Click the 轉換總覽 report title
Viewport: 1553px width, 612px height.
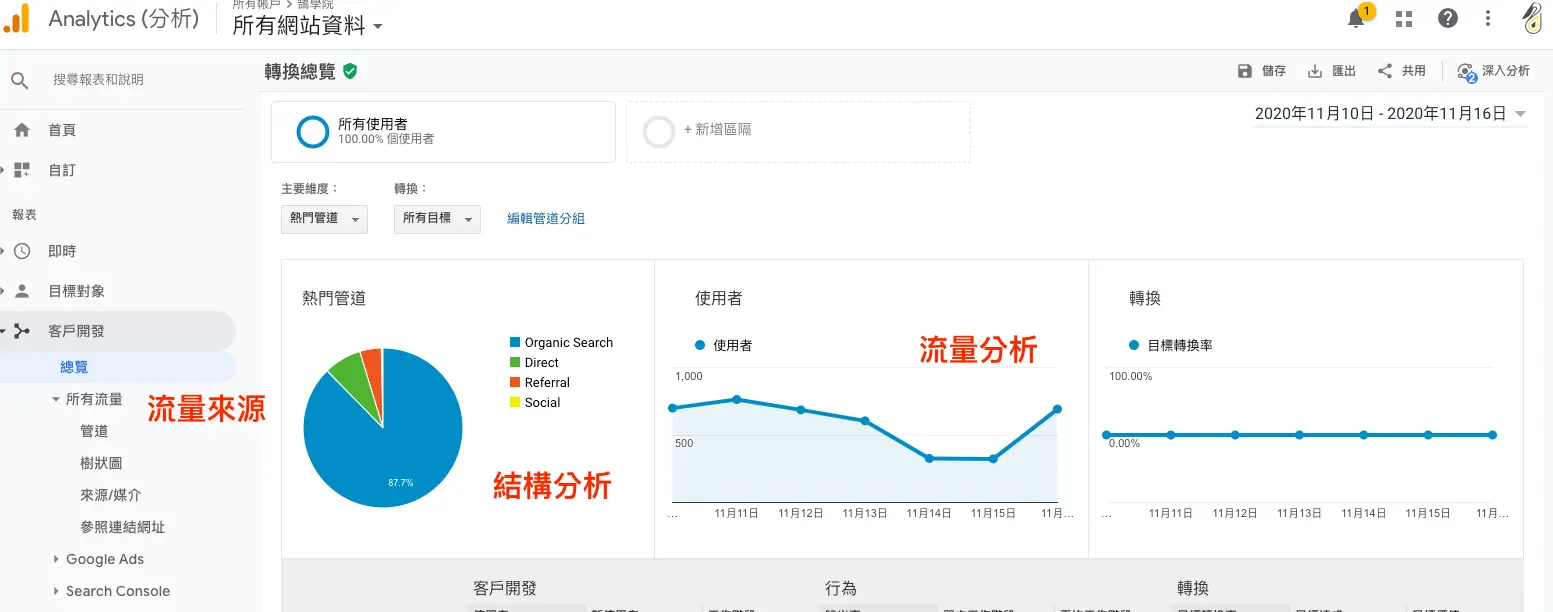pyautogui.click(x=300, y=71)
